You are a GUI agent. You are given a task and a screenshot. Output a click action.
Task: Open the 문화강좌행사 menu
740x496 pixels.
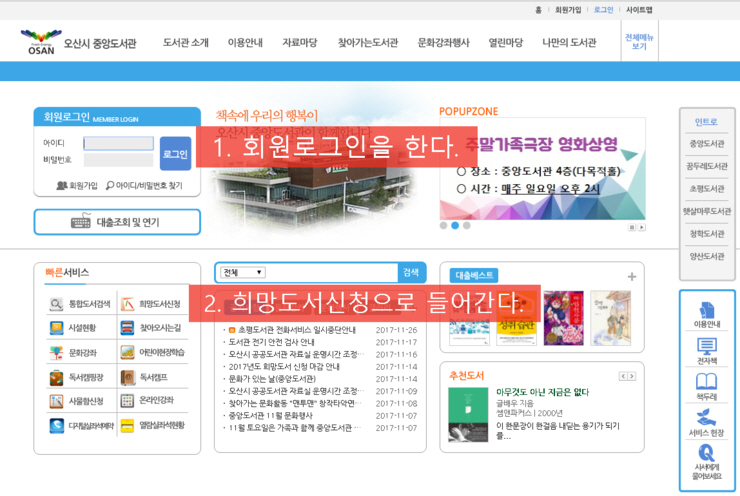click(443, 43)
